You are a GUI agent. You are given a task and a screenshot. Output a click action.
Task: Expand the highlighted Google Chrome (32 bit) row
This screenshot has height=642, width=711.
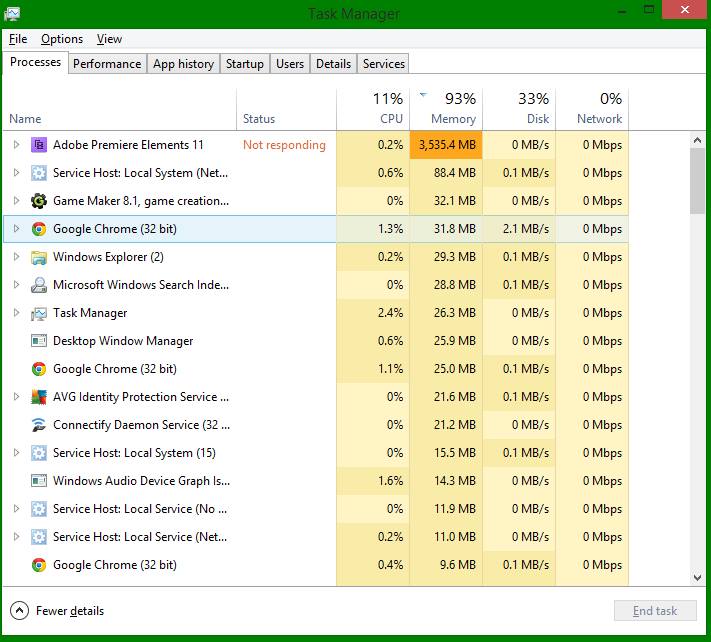click(16, 229)
